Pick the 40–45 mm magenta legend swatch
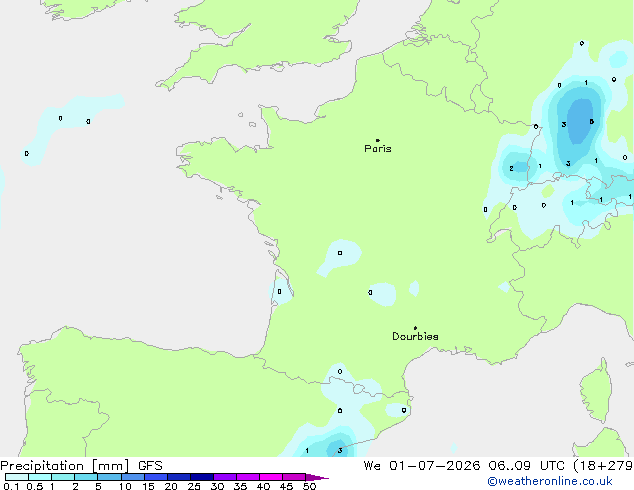This screenshot has width=634, height=490. (x=271, y=477)
